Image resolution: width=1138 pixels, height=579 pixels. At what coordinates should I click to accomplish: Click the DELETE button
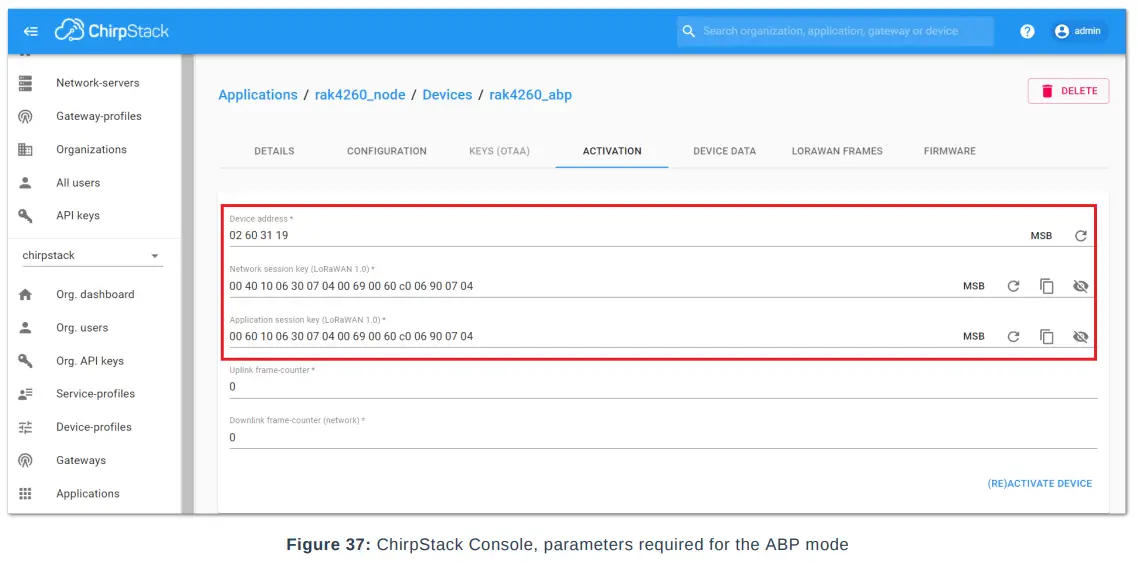[1068, 90]
